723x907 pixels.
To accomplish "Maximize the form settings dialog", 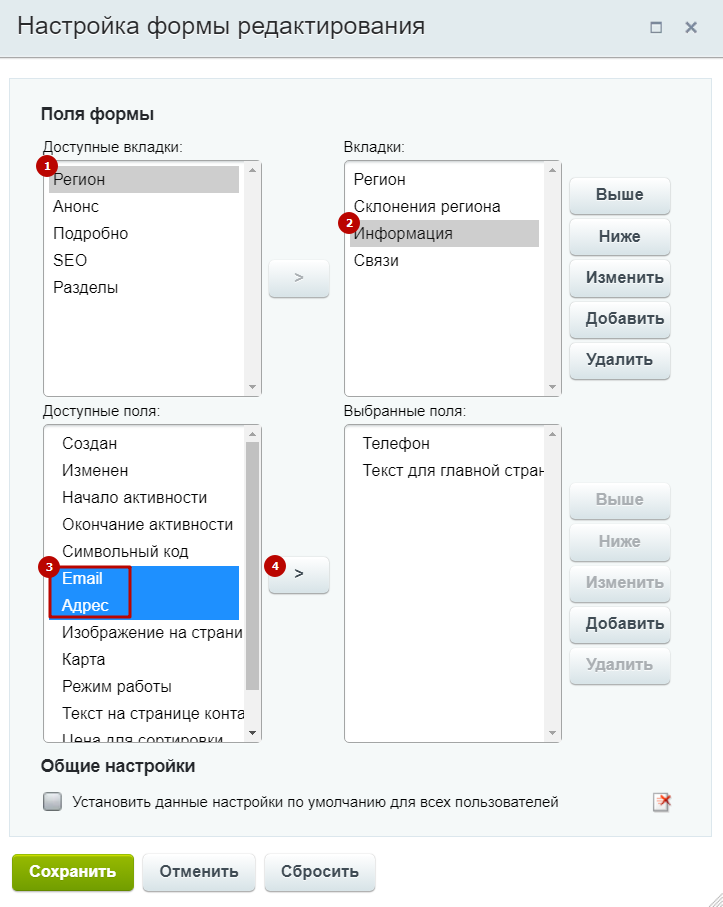I will tap(656, 27).
